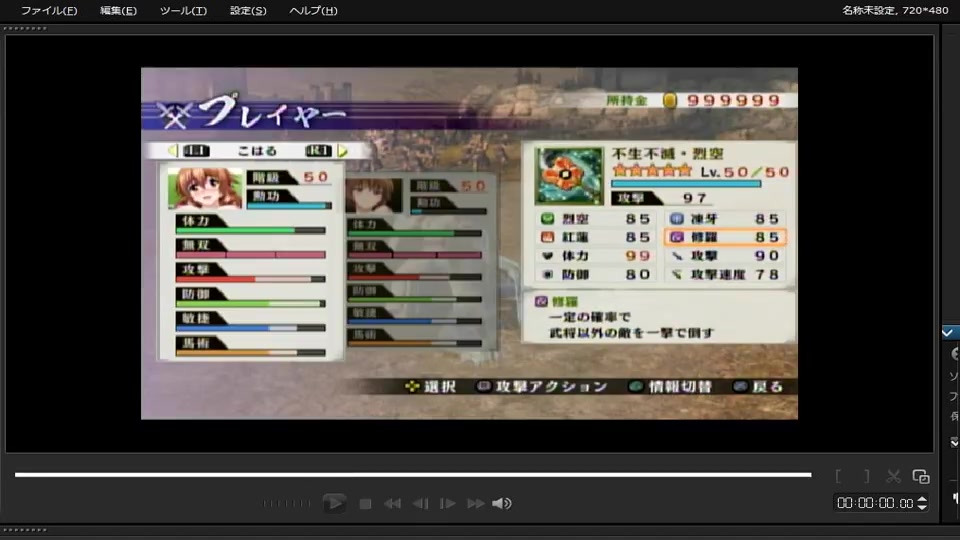Open the 設定(S) menu

[x=248, y=10]
